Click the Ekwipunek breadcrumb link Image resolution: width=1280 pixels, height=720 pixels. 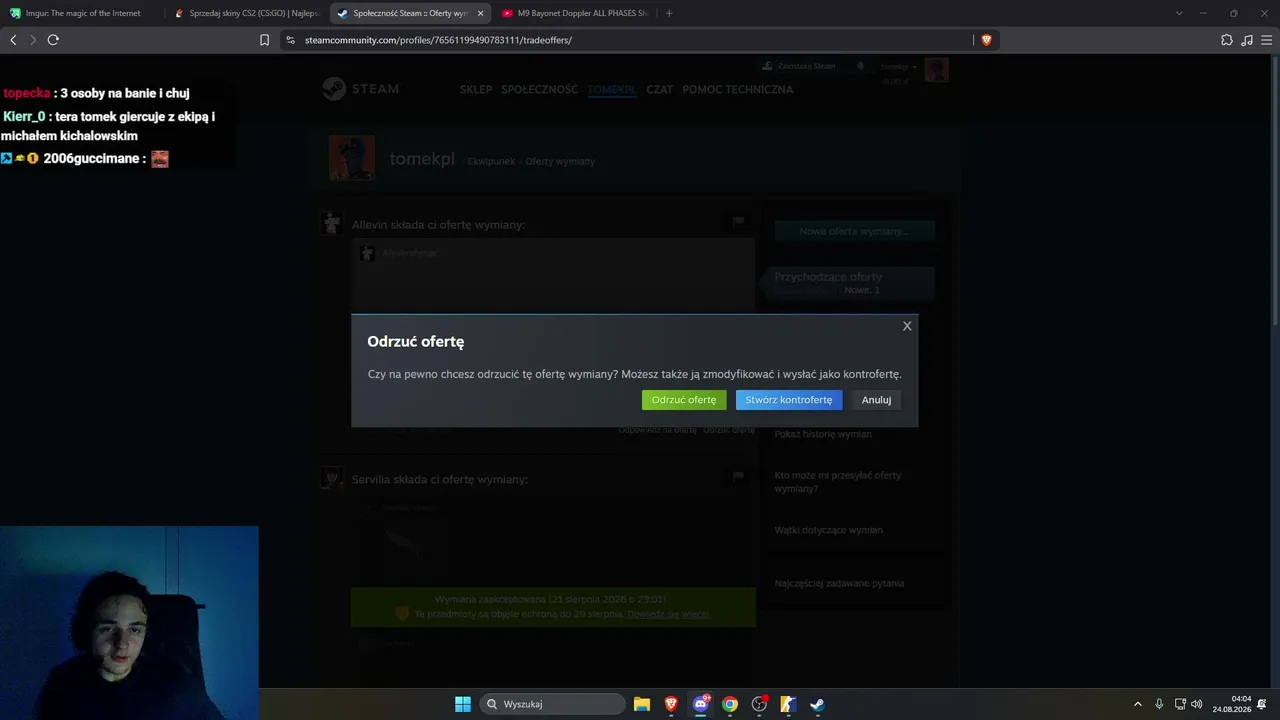coord(491,161)
